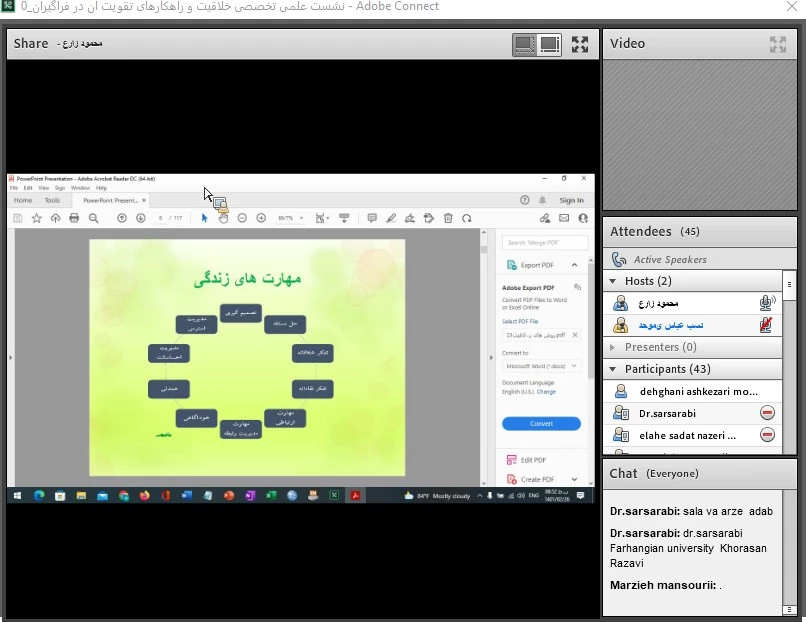Open the File menu in Acrobat
The image size is (806, 622).
[14, 188]
